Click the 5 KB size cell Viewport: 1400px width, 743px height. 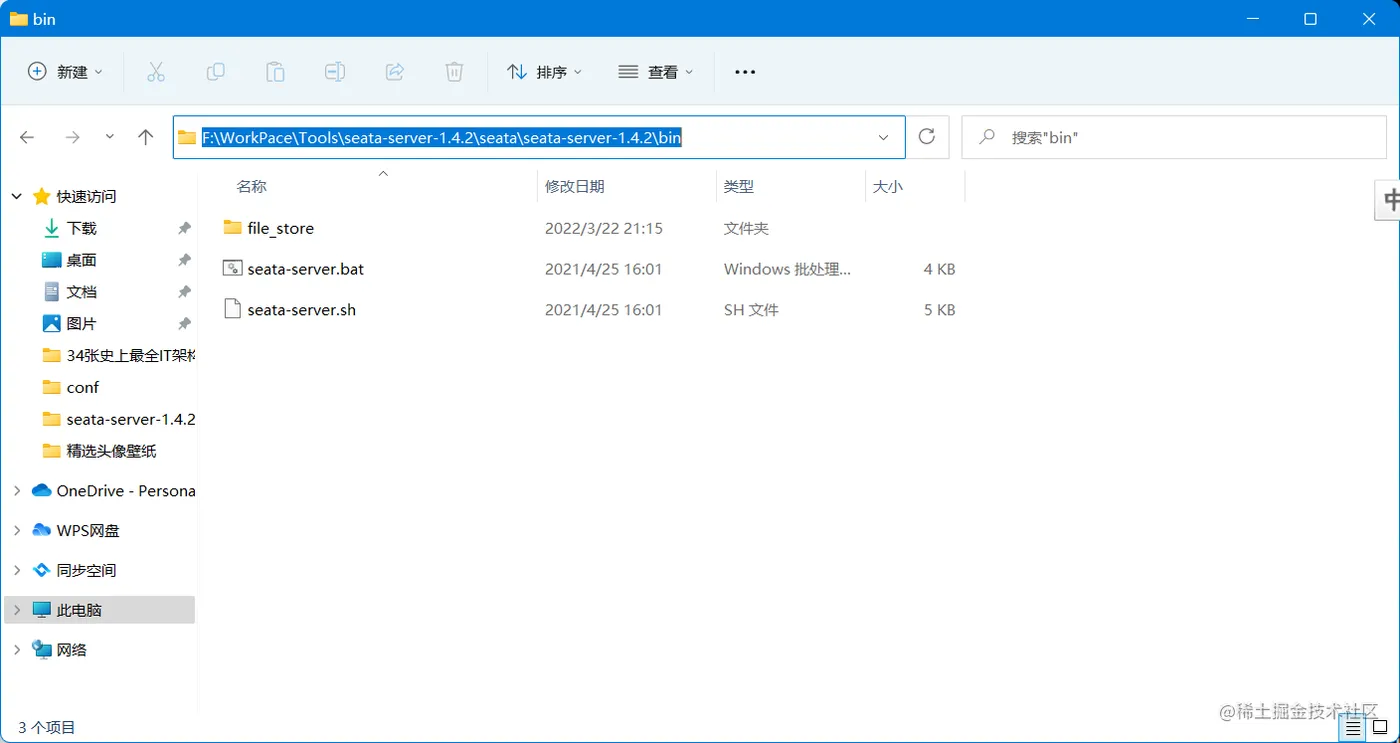[x=940, y=310]
